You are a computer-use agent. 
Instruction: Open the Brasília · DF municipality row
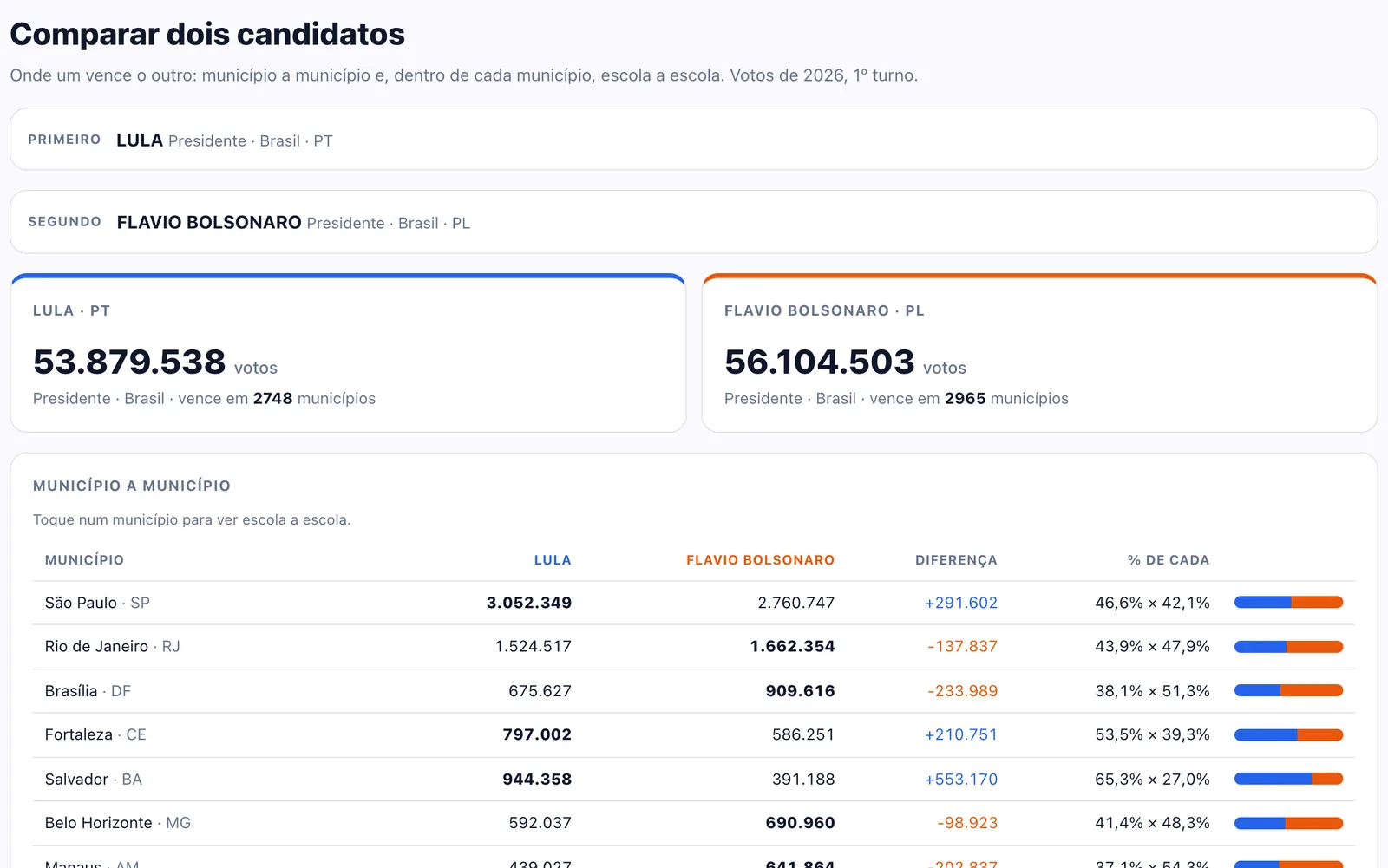(x=693, y=691)
